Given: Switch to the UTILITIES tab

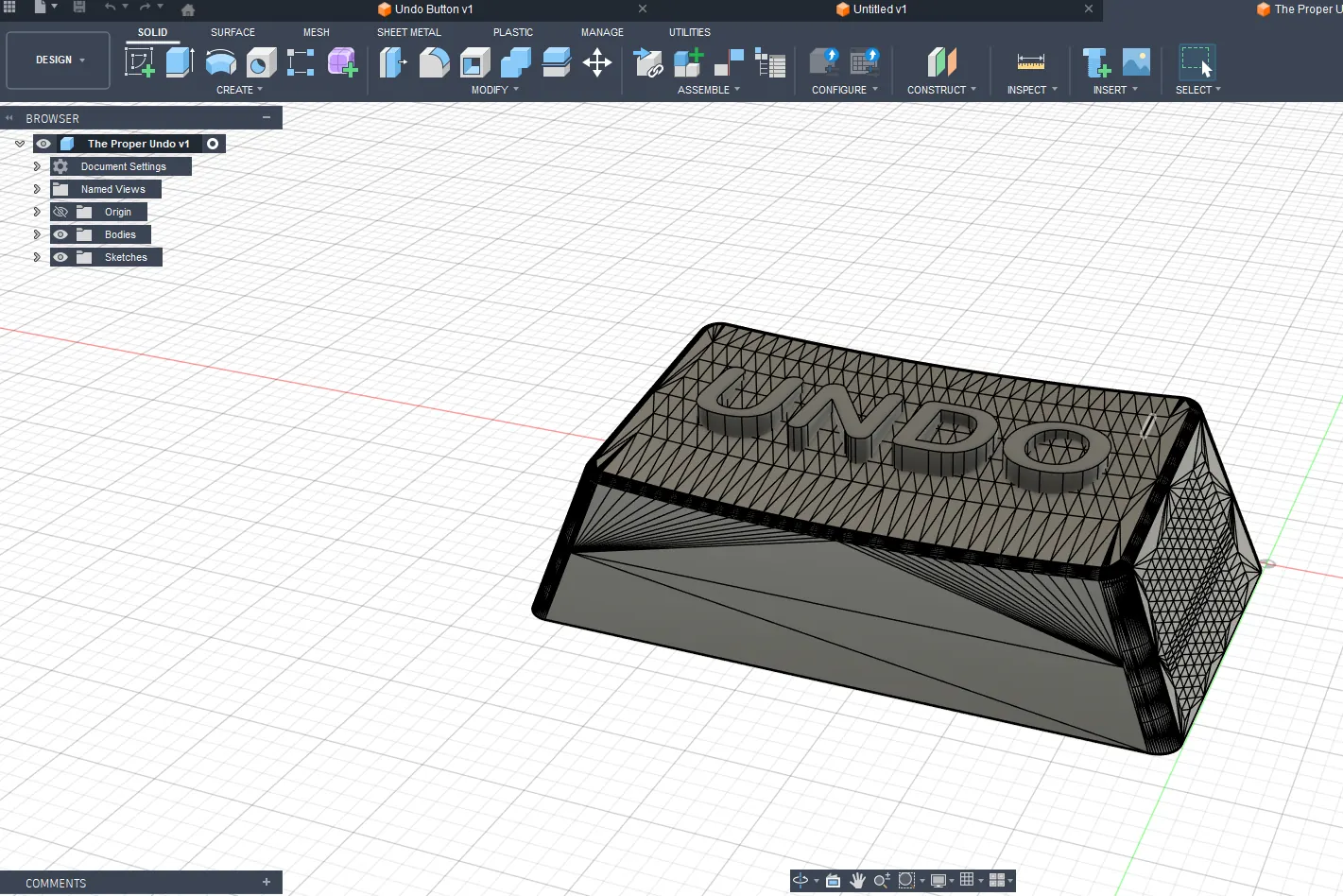Looking at the screenshot, I should (x=690, y=32).
